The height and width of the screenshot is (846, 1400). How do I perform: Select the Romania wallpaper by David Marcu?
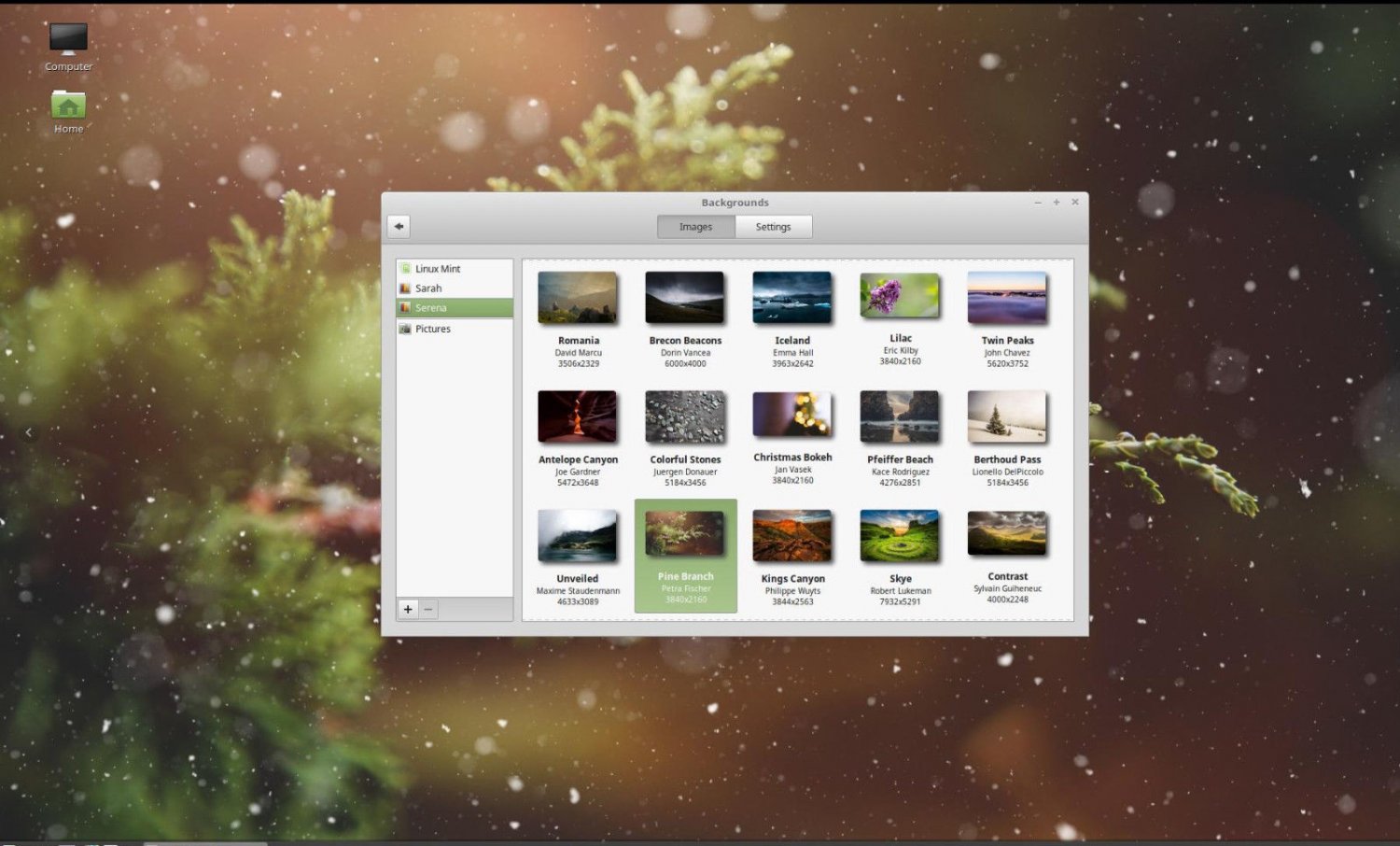(x=577, y=297)
